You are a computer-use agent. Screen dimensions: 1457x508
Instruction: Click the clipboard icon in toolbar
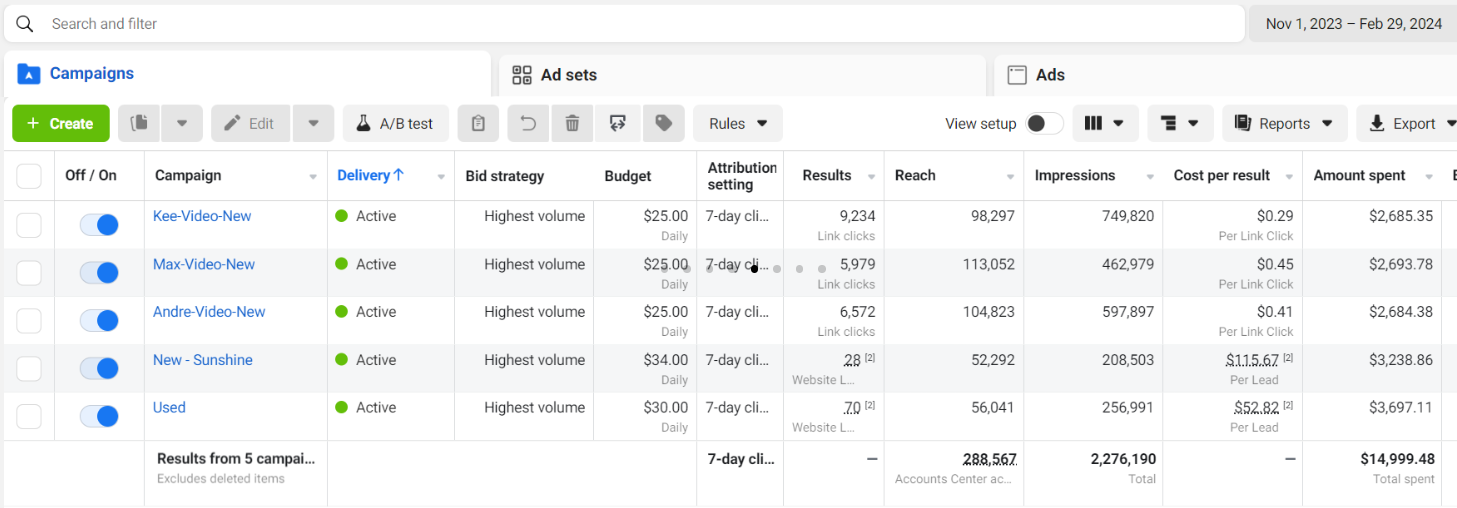pyautogui.click(x=478, y=123)
